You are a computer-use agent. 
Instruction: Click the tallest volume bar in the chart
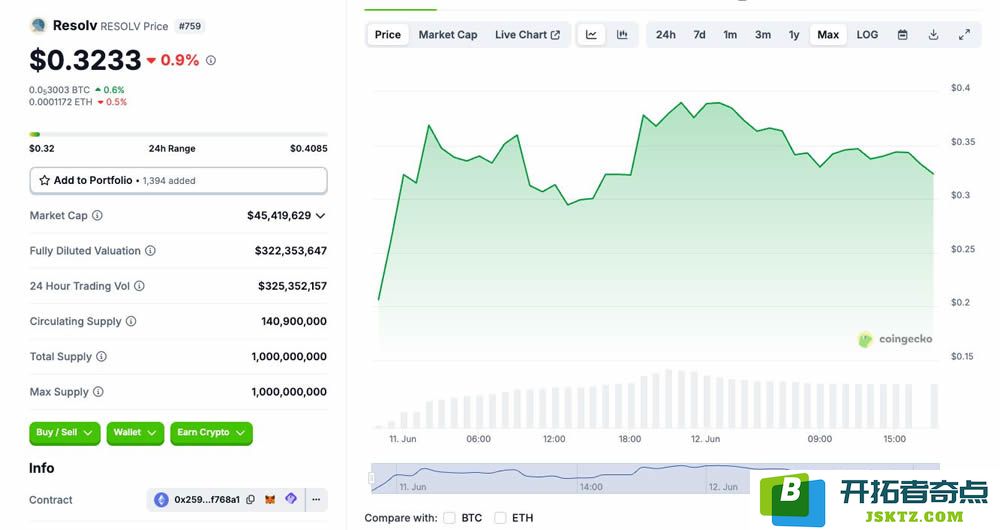[668, 399]
